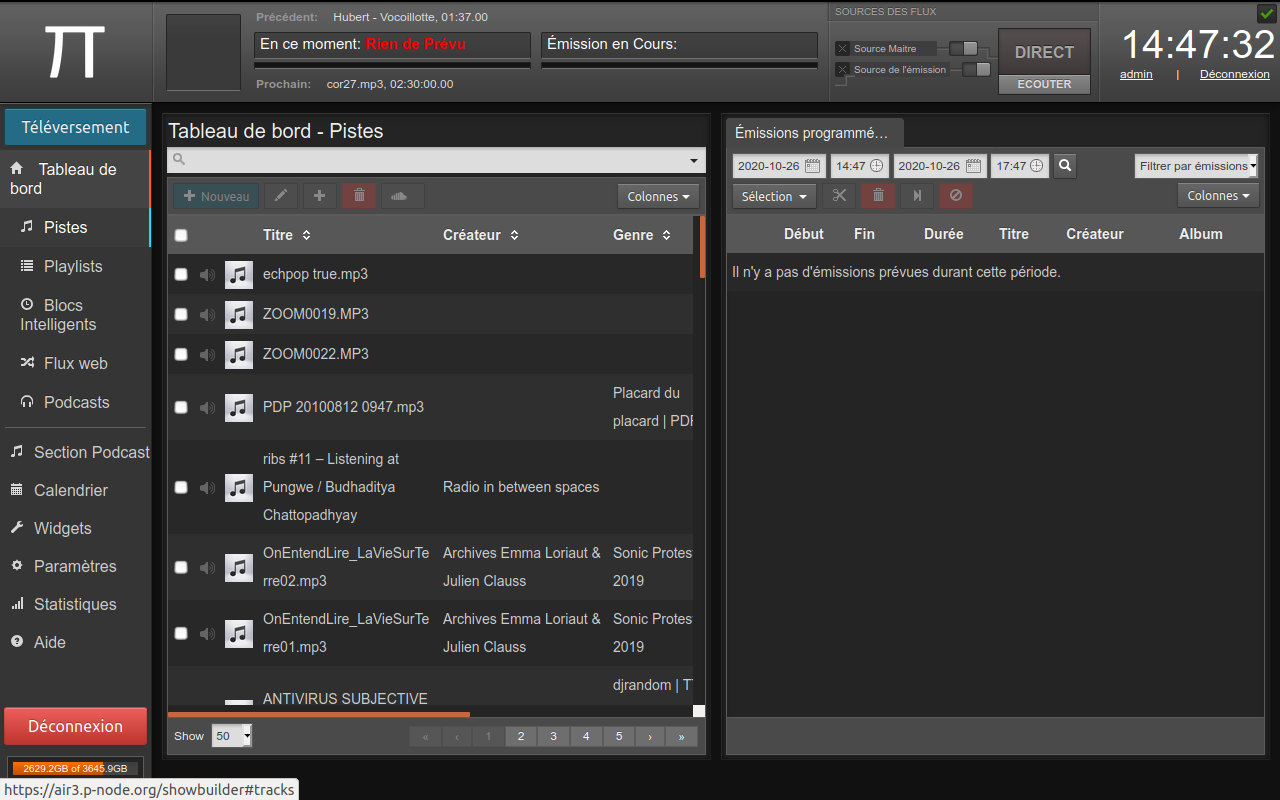The height and width of the screenshot is (800, 1280).
Task: Expand the Filtrer par émissions dropdown
Action: tap(1196, 166)
